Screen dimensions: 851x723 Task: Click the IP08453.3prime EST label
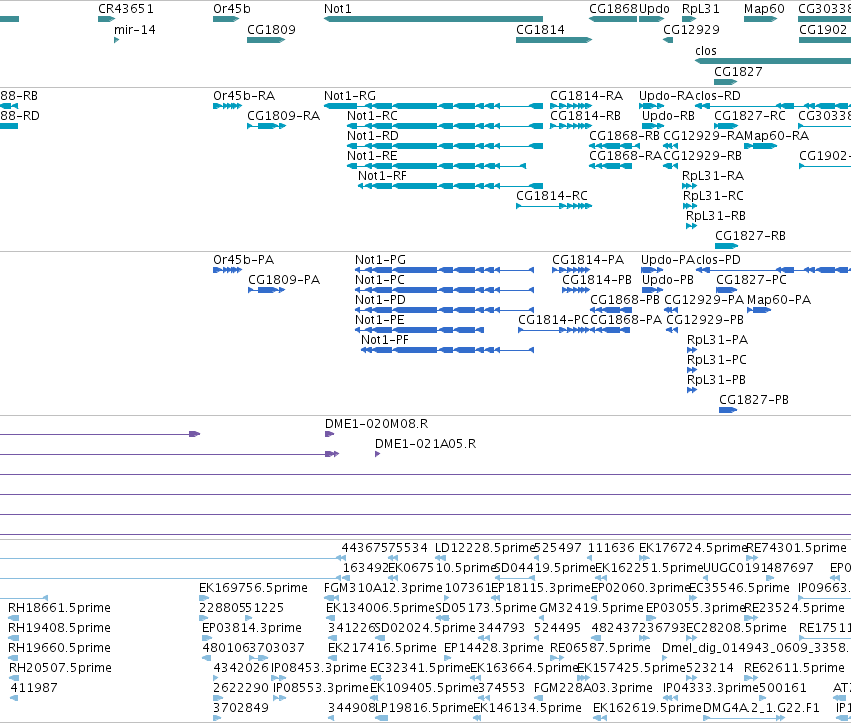tap(319, 668)
